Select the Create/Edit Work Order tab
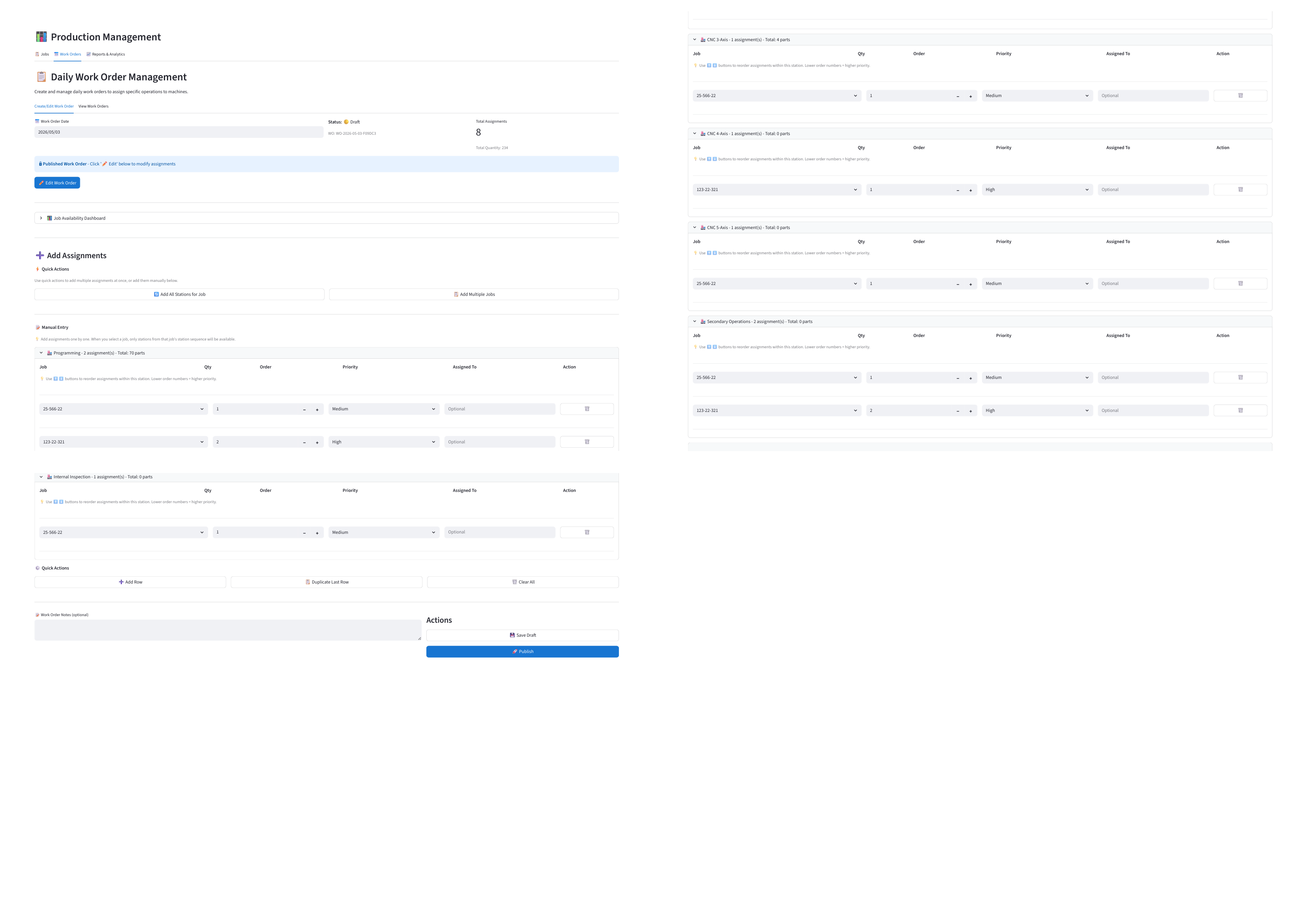 (54, 106)
